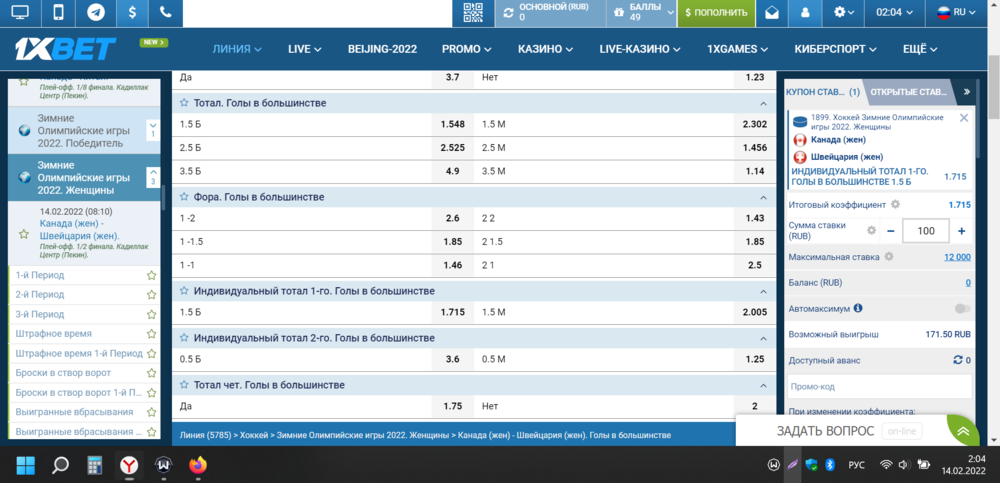Open the LIVE-КАЗИНО menu
The image size is (1000, 483).
coord(640,49)
